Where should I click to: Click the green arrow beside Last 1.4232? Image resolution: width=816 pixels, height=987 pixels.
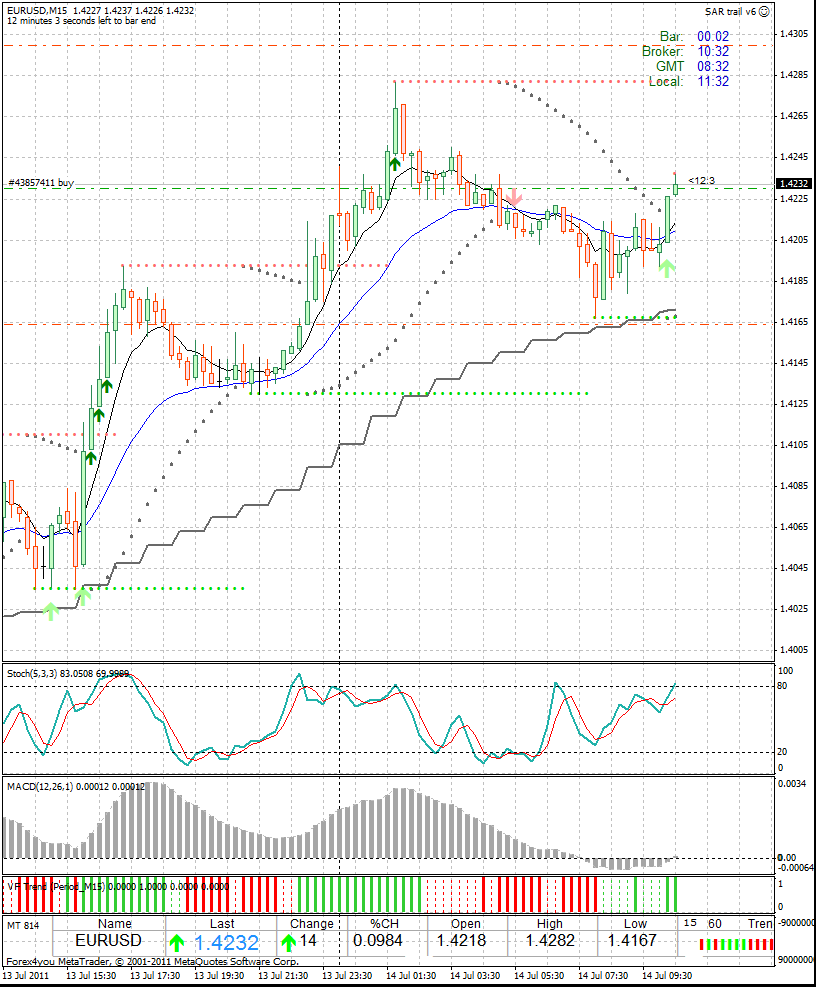(x=177, y=943)
